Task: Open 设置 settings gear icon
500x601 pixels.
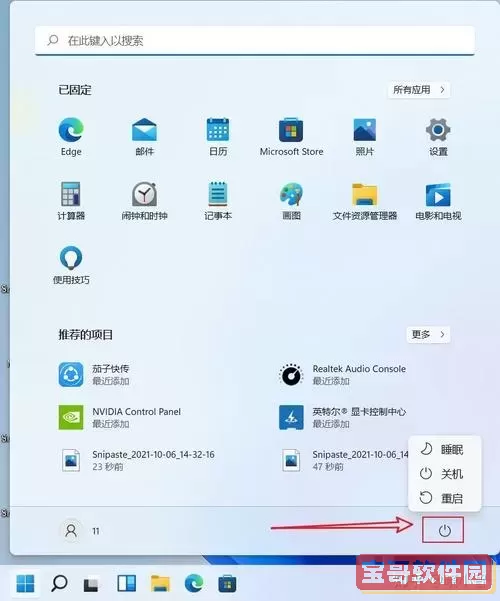Action: point(438,137)
